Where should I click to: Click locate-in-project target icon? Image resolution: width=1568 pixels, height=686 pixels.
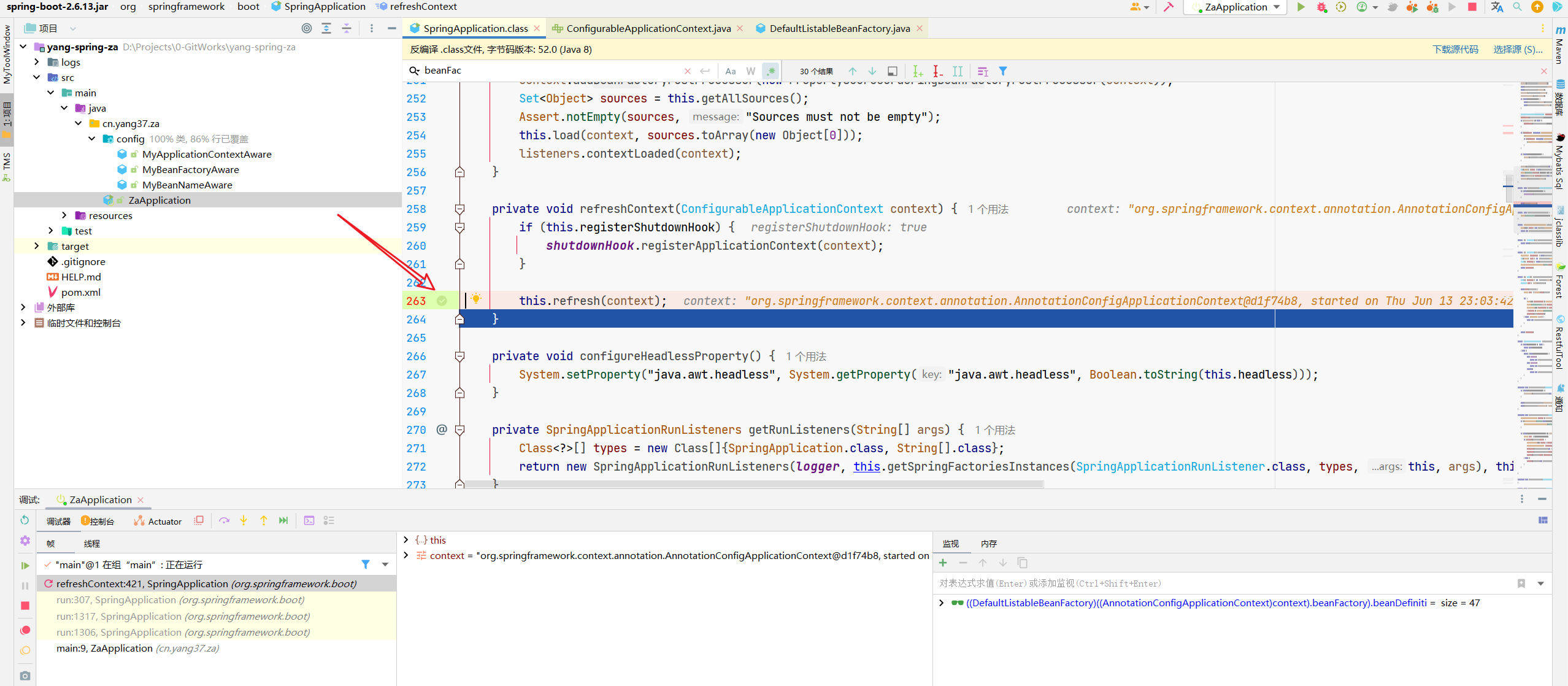tap(307, 28)
